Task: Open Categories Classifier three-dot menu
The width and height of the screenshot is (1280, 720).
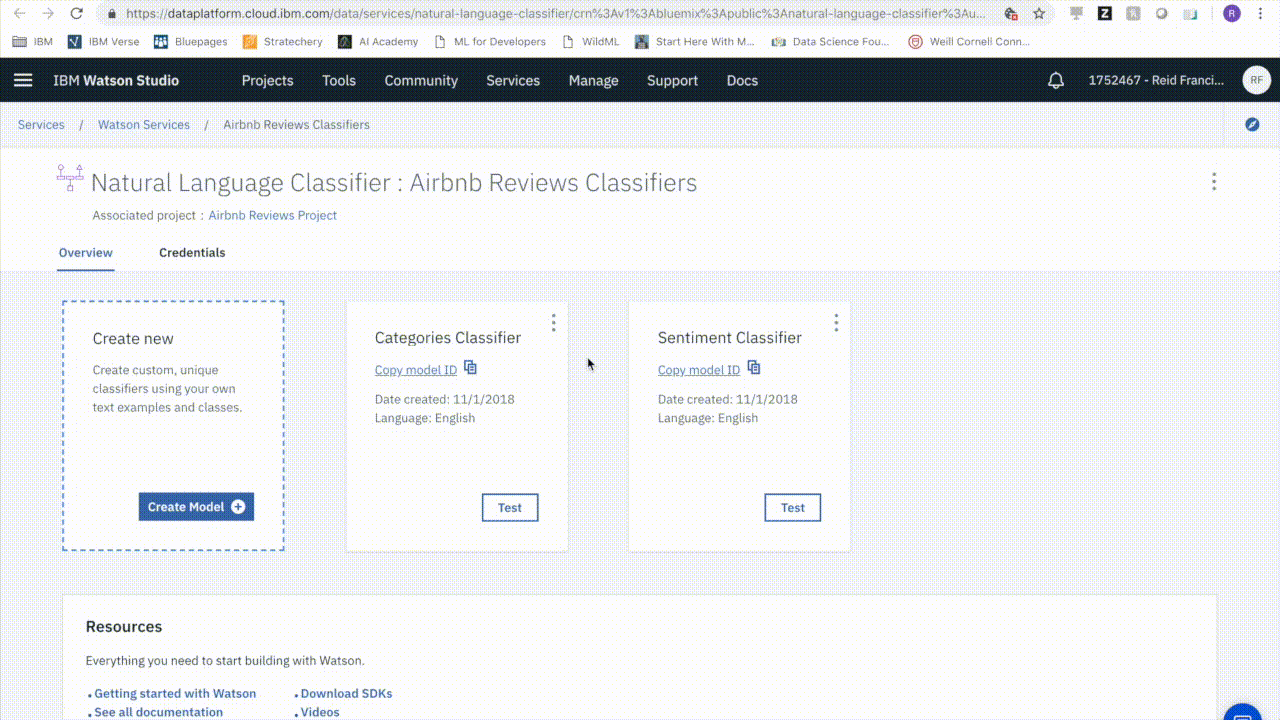Action: (x=553, y=322)
